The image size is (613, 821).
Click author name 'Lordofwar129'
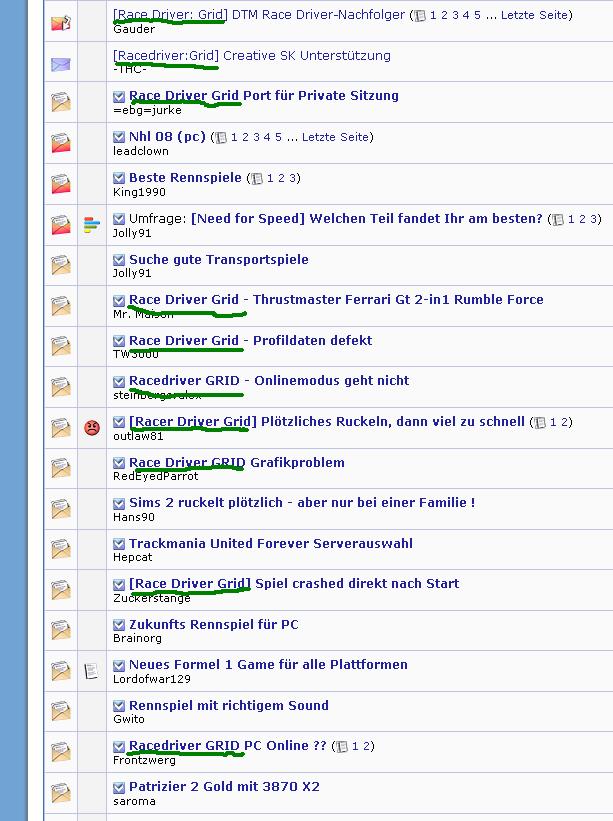click(152, 679)
